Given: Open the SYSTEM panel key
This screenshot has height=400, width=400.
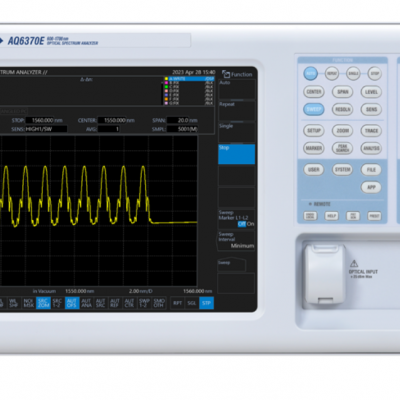Looking at the screenshot, I should click(x=342, y=170).
